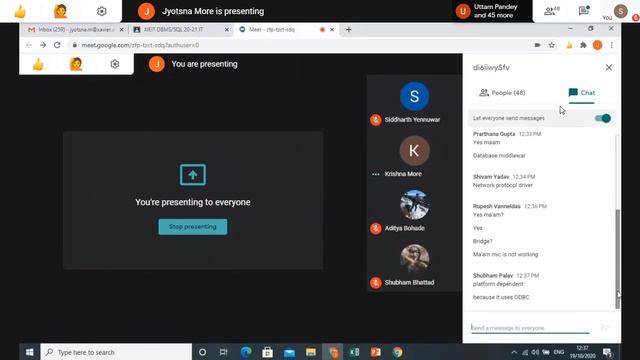Click Send a message to everyone field

[x=530, y=328]
